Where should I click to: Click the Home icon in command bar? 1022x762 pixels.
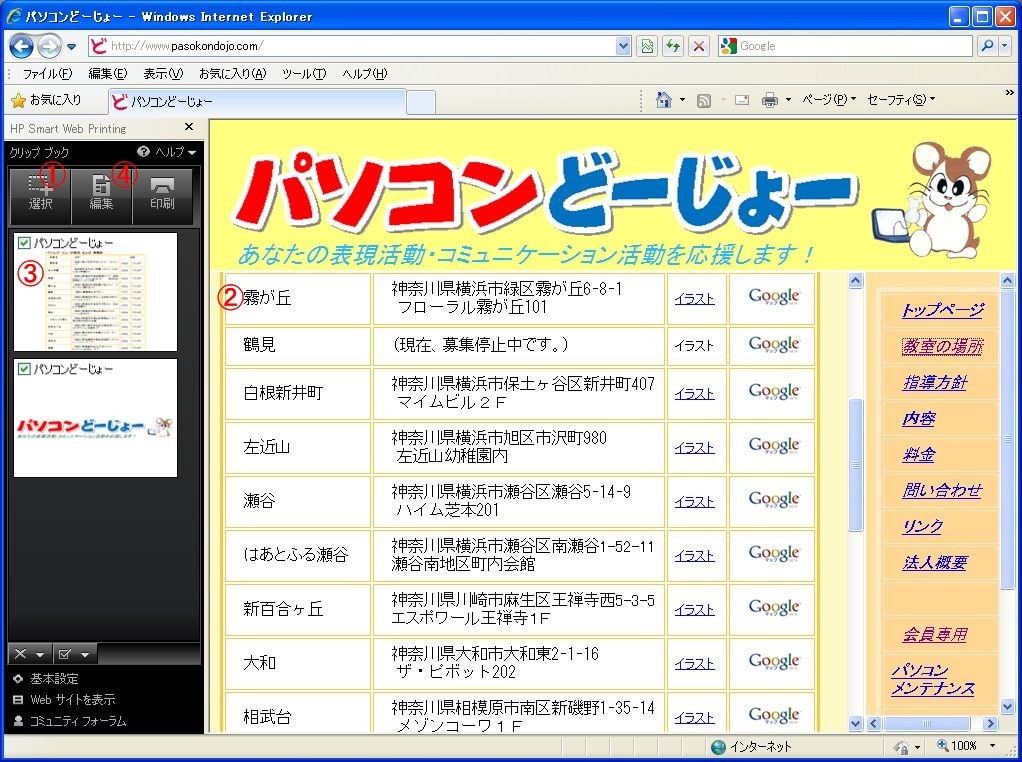click(x=662, y=100)
